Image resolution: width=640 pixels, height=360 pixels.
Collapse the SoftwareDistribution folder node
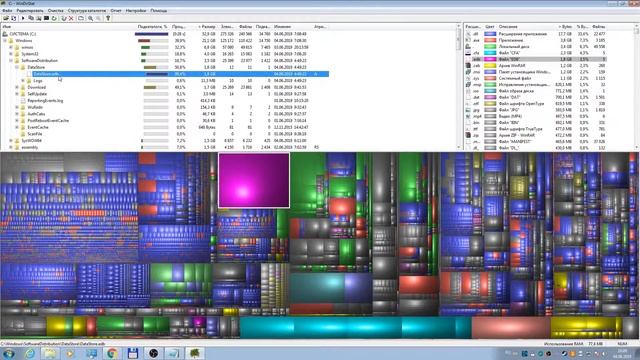11,60
